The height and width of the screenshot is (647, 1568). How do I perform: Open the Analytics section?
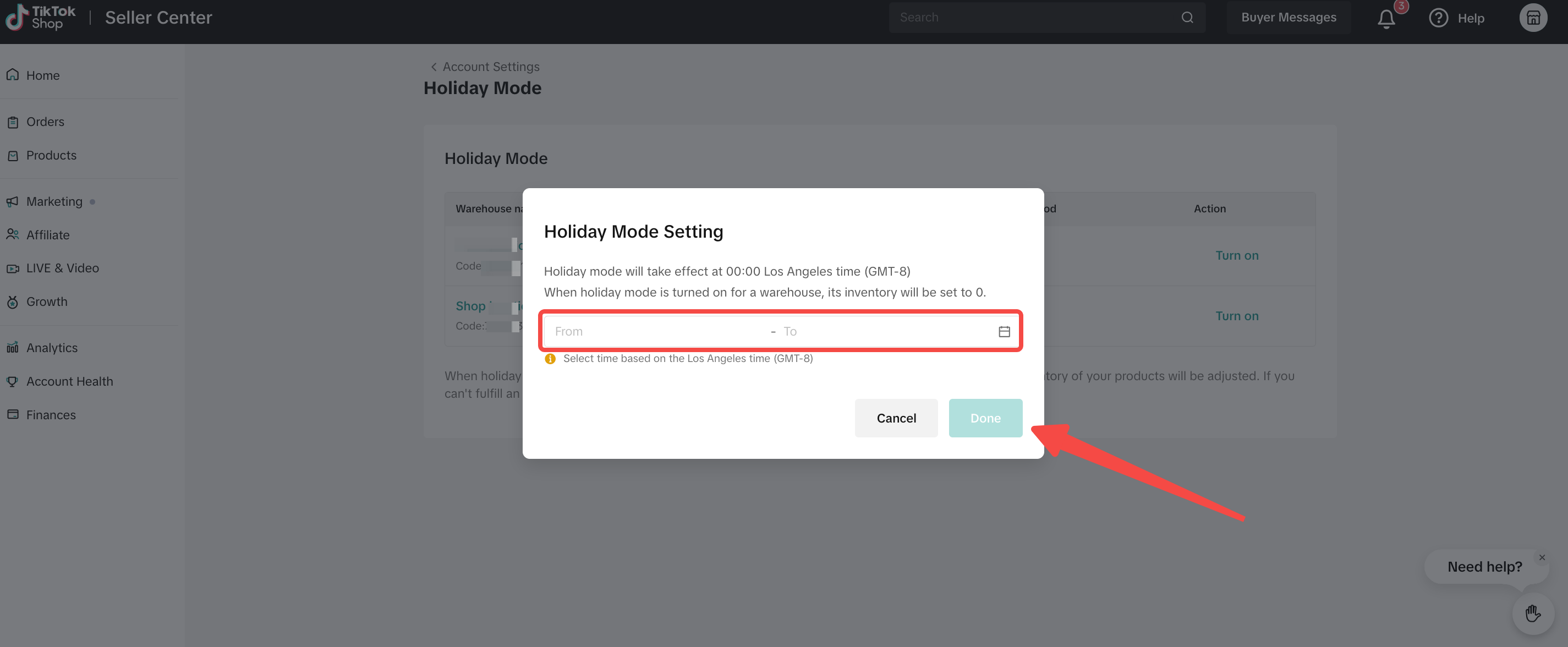click(52, 348)
